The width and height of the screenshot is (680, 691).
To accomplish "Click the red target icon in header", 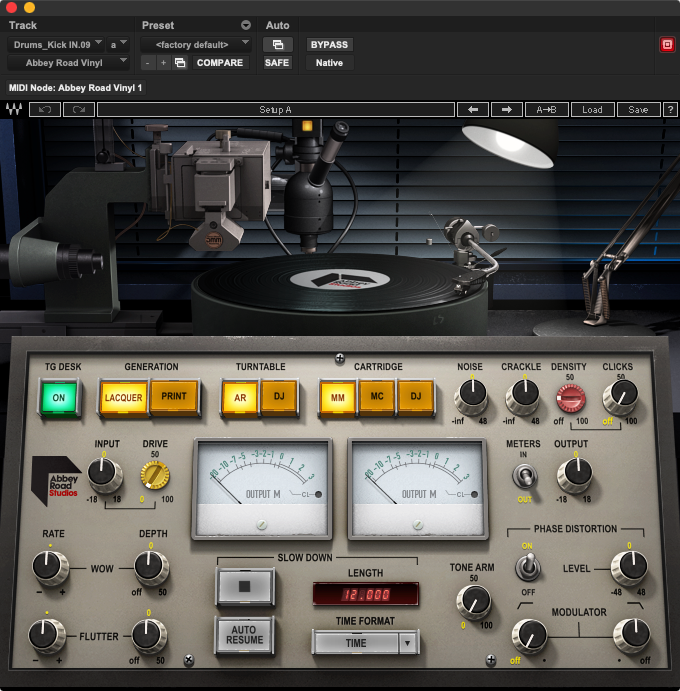I will click(667, 45).
